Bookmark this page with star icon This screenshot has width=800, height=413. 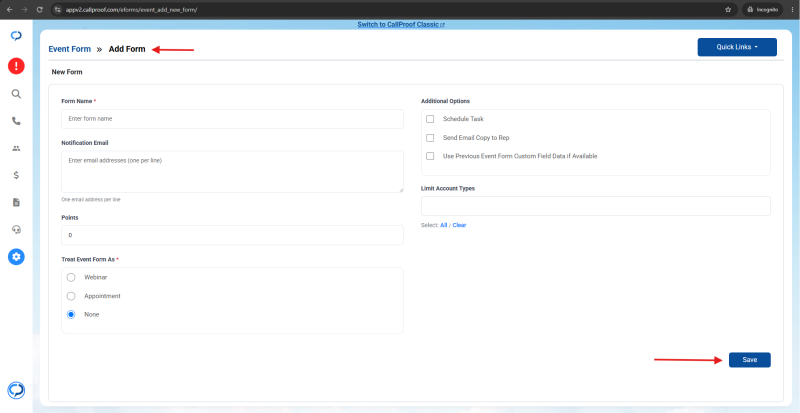pyautogui.click(x=728, y=10)
